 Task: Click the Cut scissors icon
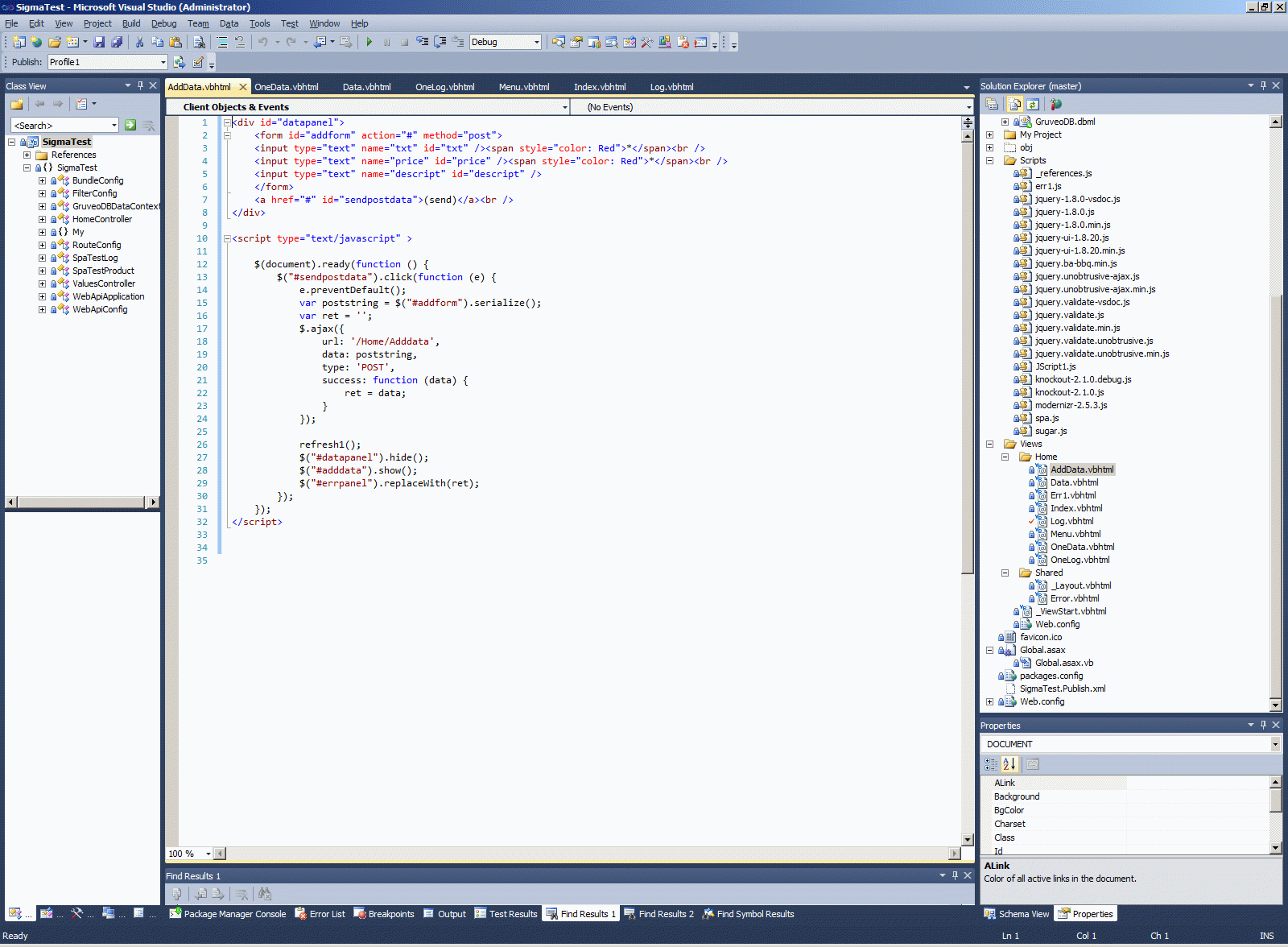click(x=139, y=42)
